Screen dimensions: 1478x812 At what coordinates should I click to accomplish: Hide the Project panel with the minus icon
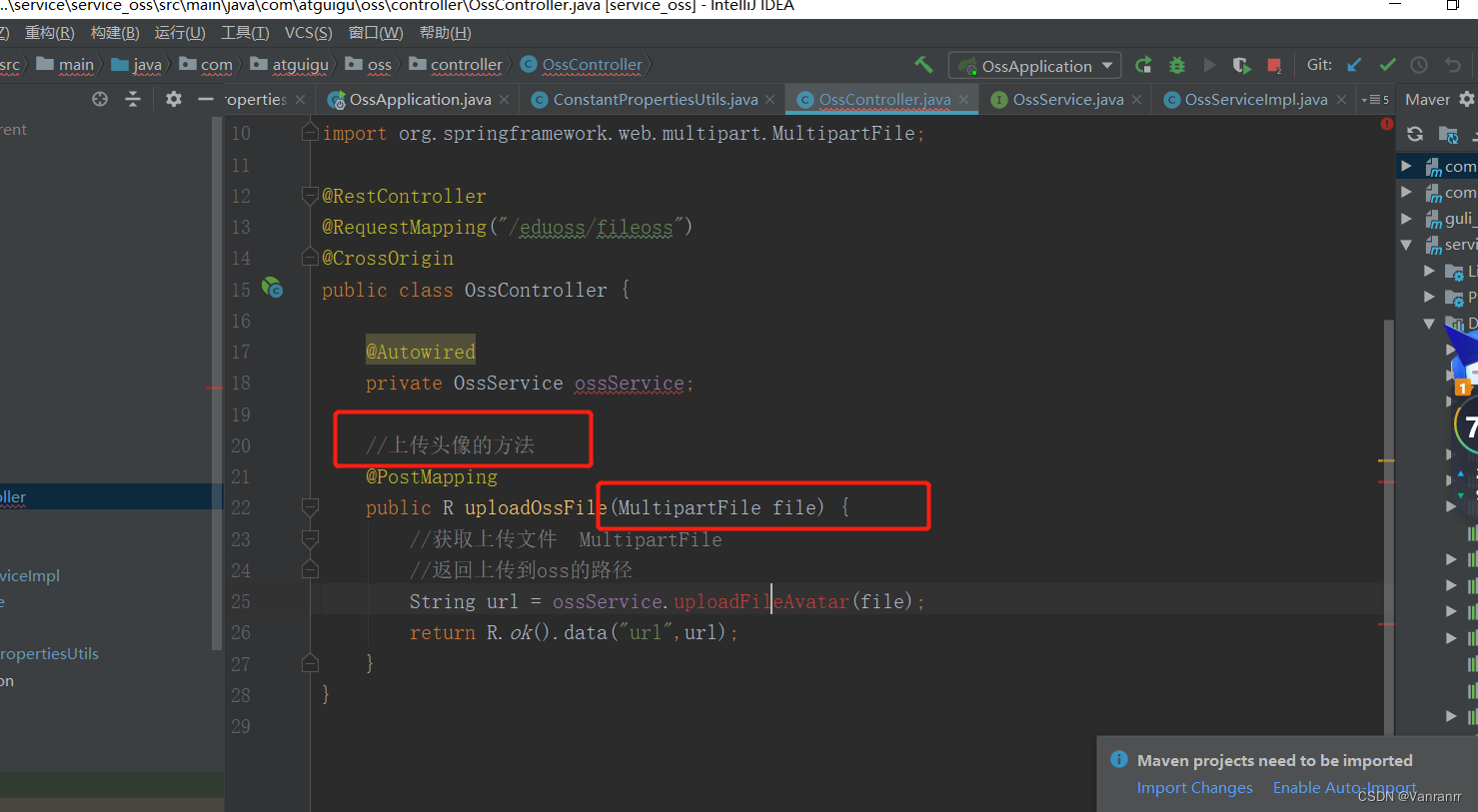(x=206, y=99)
